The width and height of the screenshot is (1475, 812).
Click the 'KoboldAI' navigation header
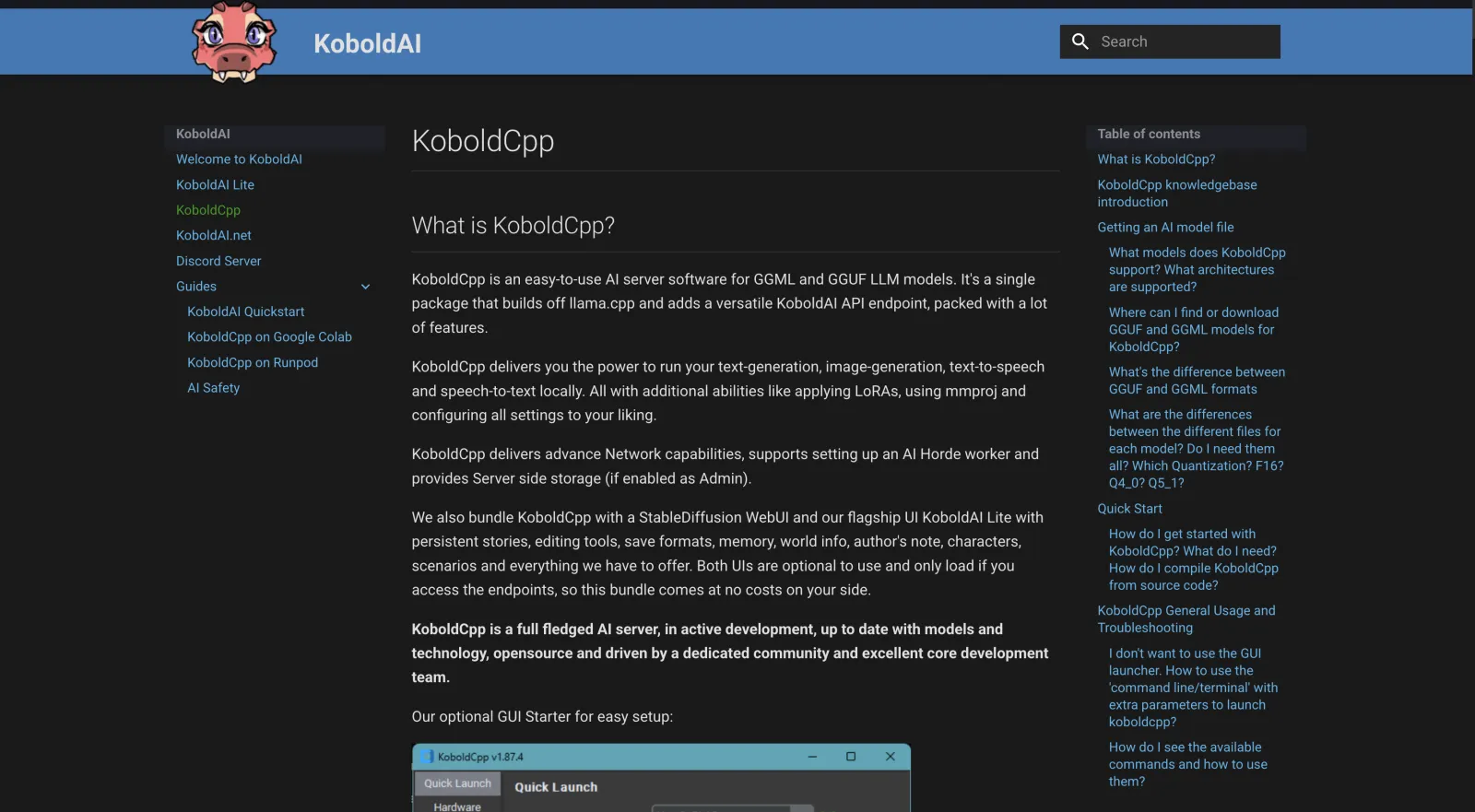pyautogui.click(x=203, y=134)
